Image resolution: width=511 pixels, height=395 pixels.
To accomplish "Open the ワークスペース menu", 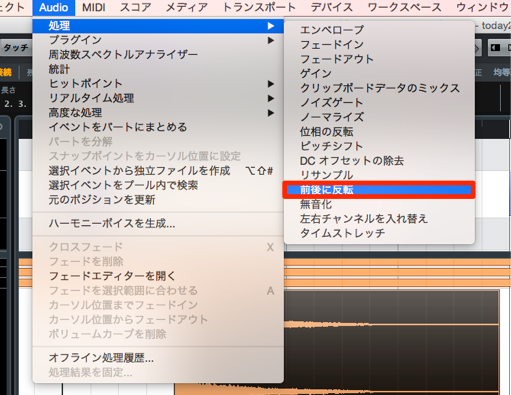I will pyautogui.click(x=404, y=7).
